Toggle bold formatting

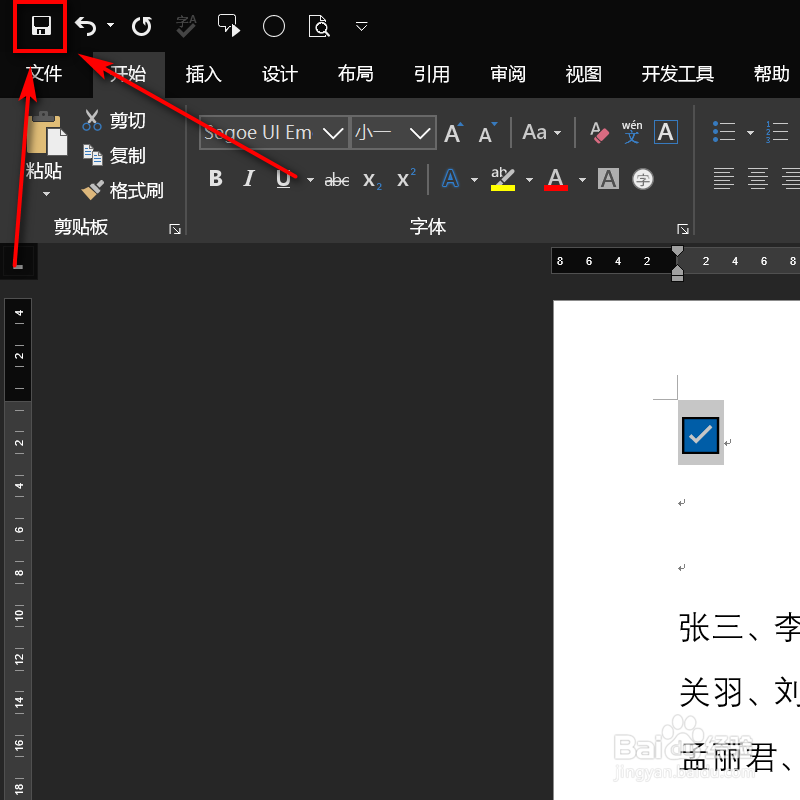point(216,179)
